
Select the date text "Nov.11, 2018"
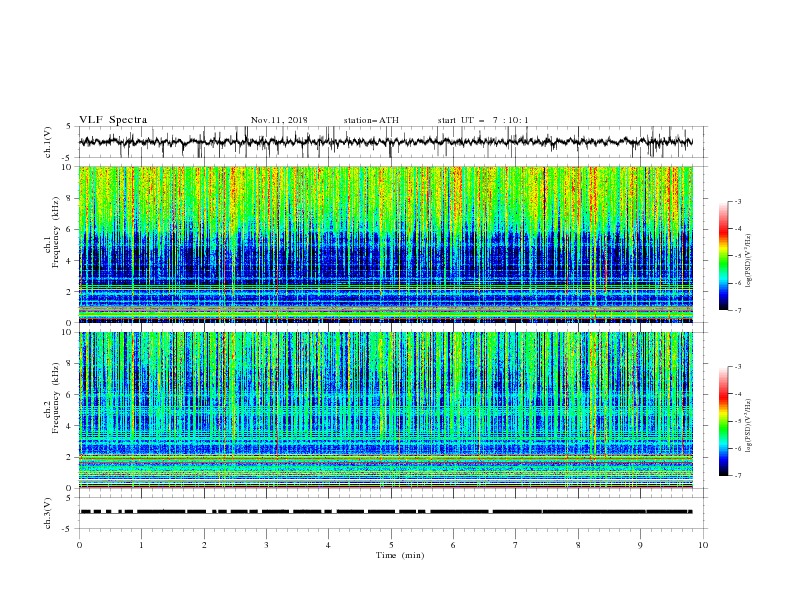[279, 120]
